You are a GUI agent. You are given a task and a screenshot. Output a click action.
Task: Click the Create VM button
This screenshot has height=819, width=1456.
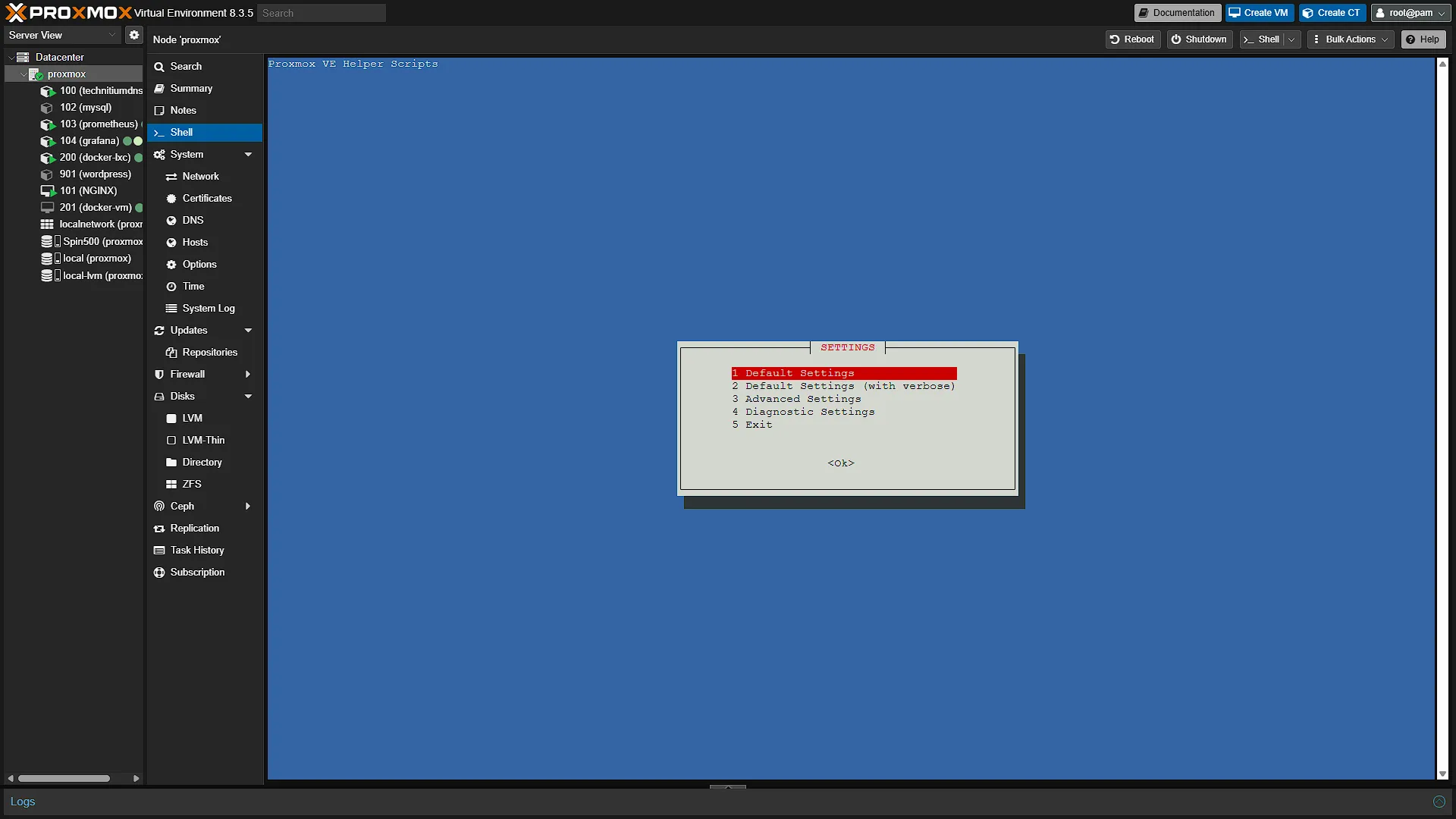(x=1259, y=13)
